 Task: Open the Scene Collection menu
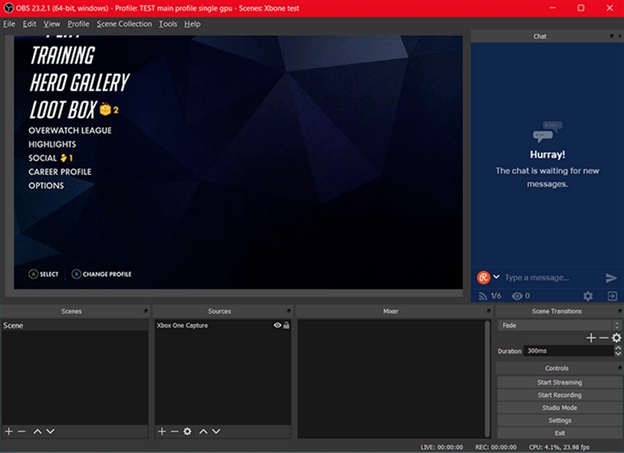tap(124, 24)
